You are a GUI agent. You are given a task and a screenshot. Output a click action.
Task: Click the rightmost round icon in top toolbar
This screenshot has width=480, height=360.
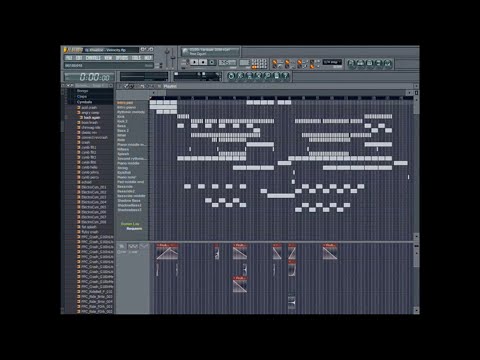click(388, 63)
